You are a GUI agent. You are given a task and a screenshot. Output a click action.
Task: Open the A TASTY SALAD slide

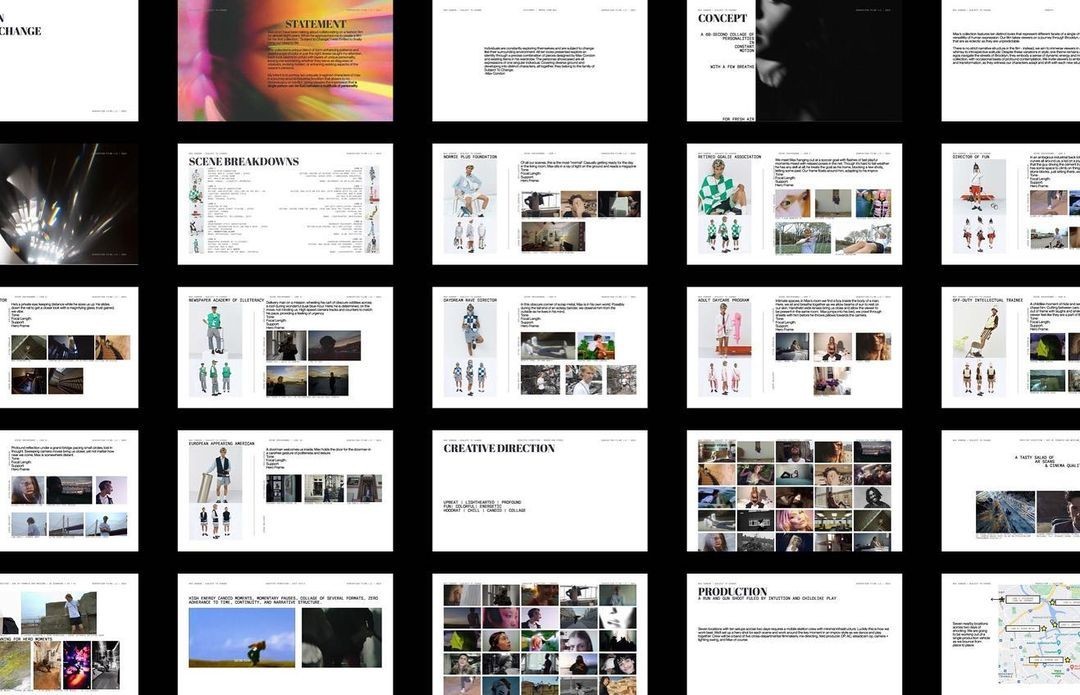[1010, 490]
